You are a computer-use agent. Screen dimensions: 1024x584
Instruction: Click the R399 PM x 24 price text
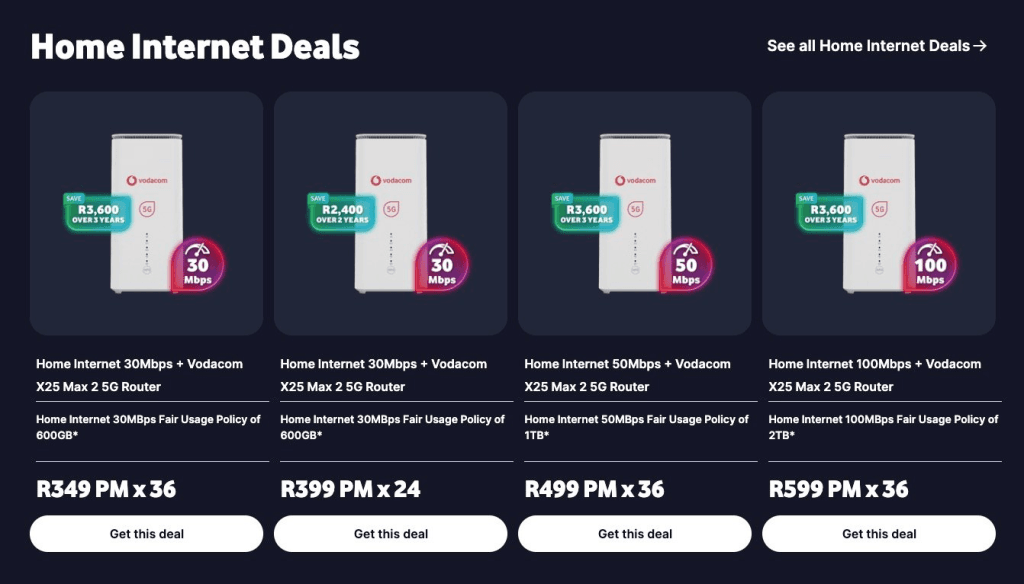[x=350, y=489]
